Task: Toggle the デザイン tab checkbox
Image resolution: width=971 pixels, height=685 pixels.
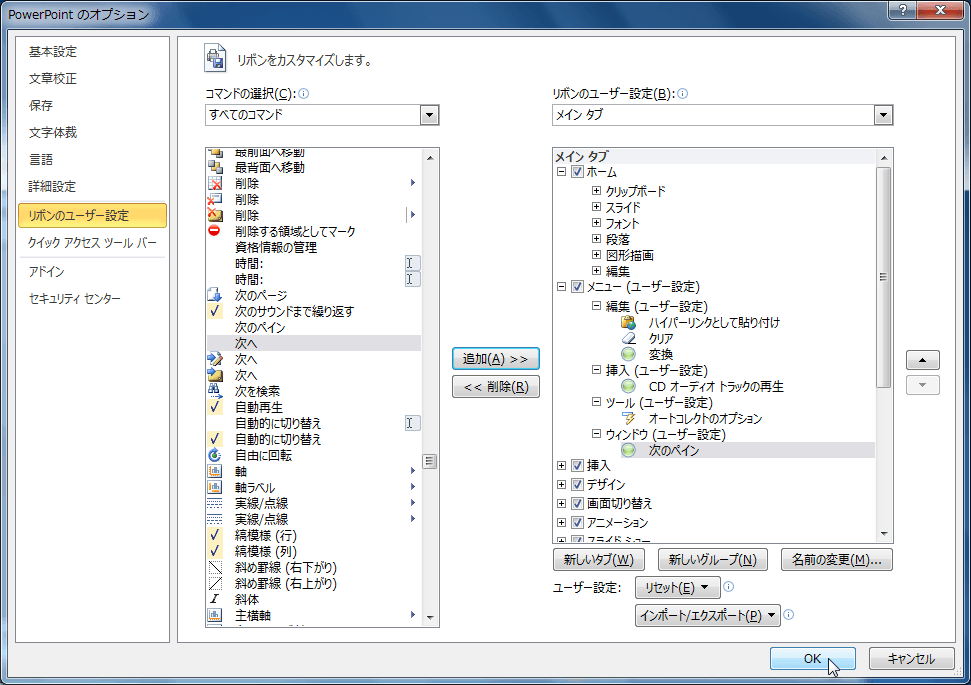Action: point(577,484)
